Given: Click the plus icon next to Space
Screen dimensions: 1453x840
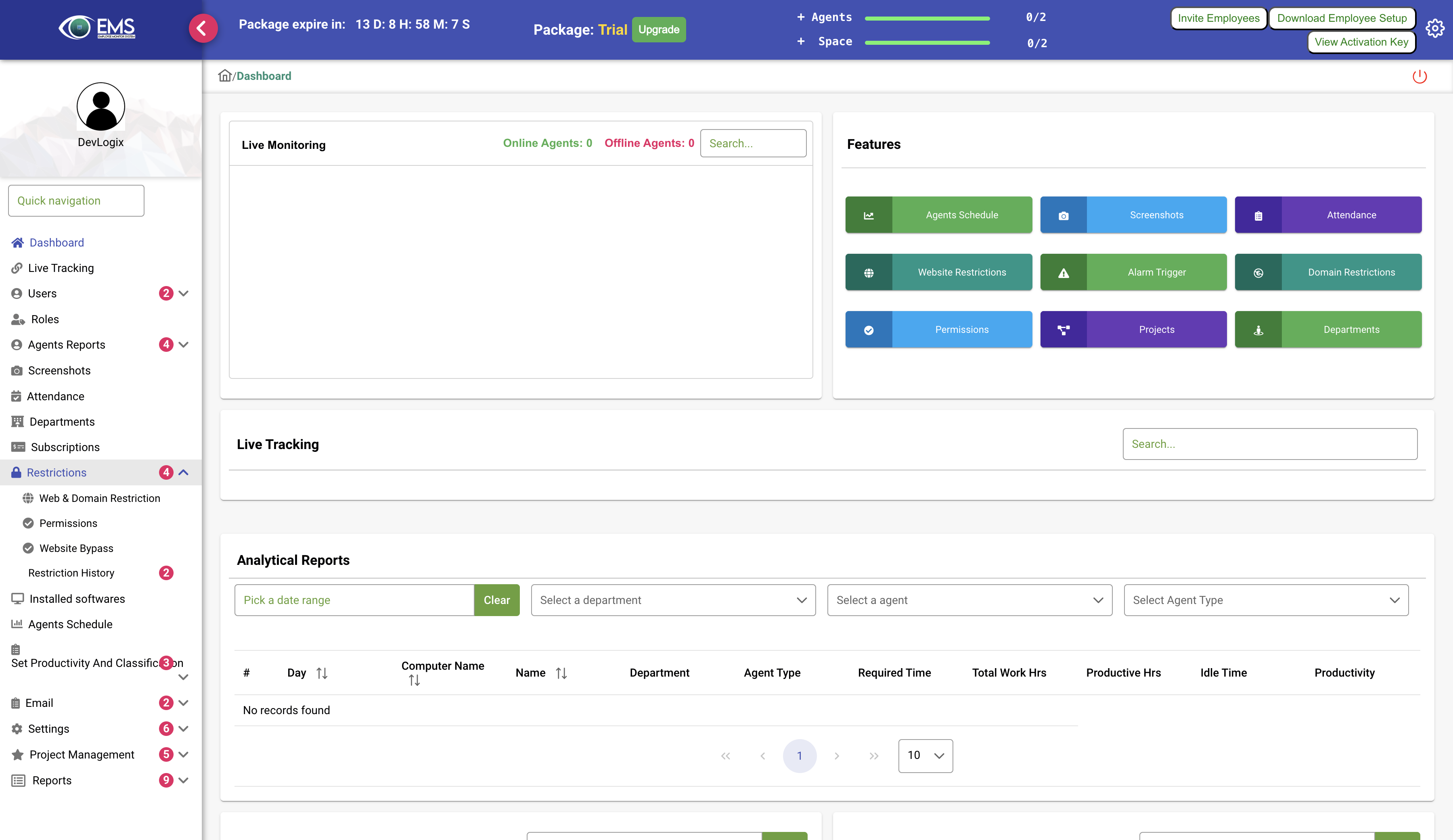Looking at the screenshot, I should click(800, 42).
